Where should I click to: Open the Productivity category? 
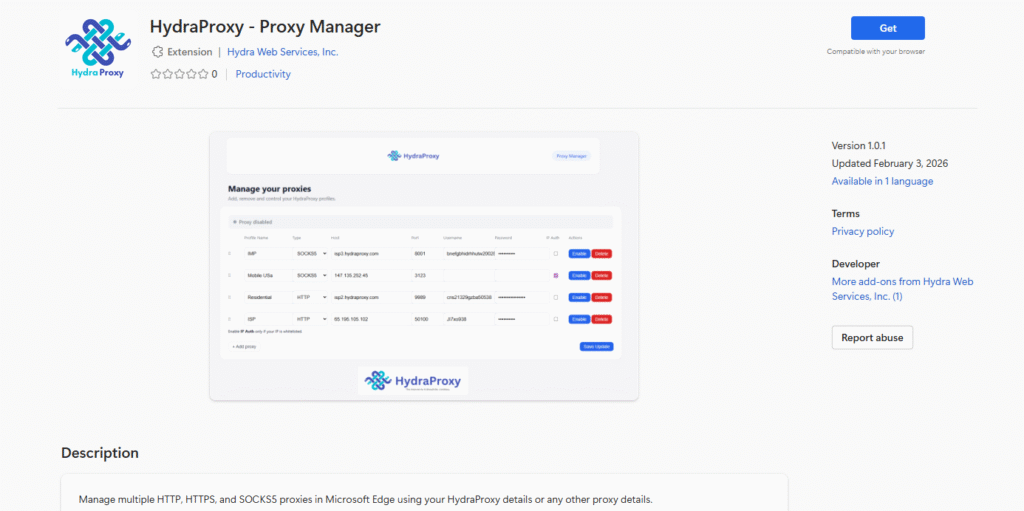[263, 74]
